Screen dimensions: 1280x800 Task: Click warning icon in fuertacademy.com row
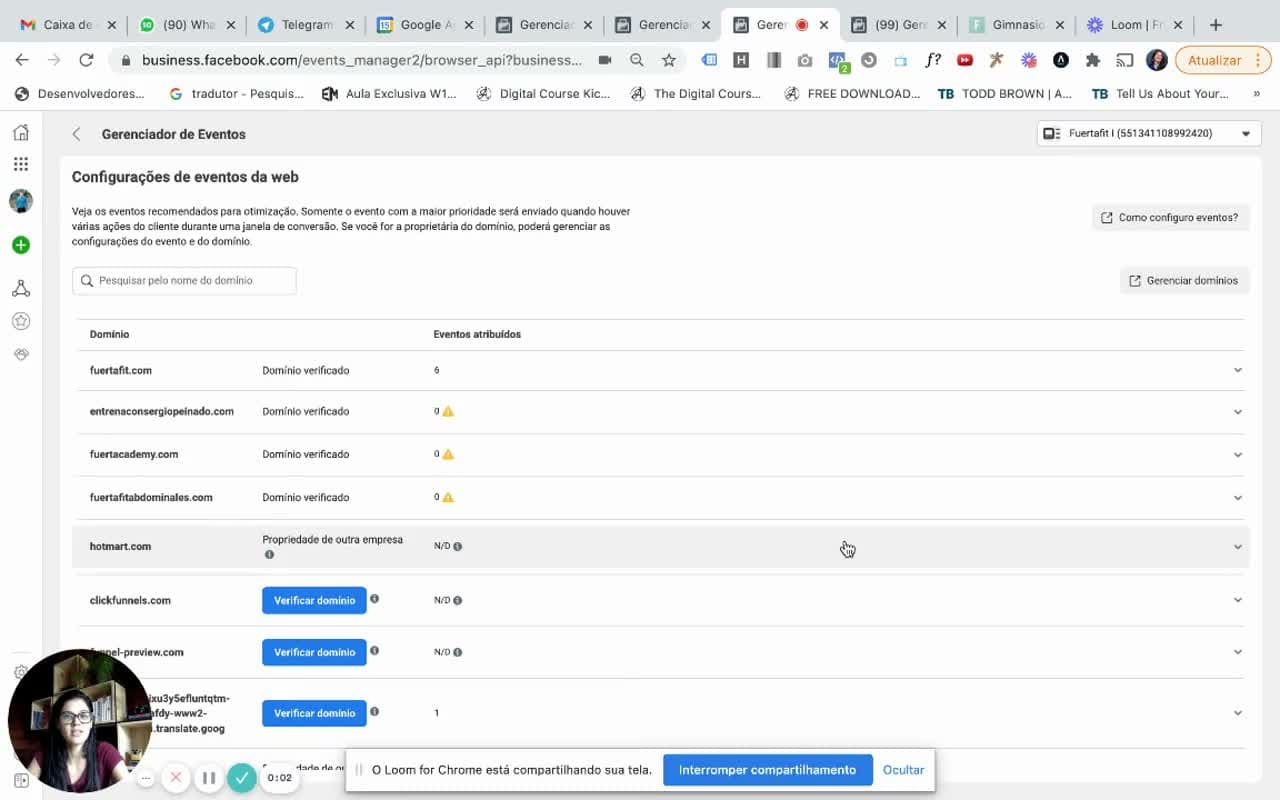448,454
